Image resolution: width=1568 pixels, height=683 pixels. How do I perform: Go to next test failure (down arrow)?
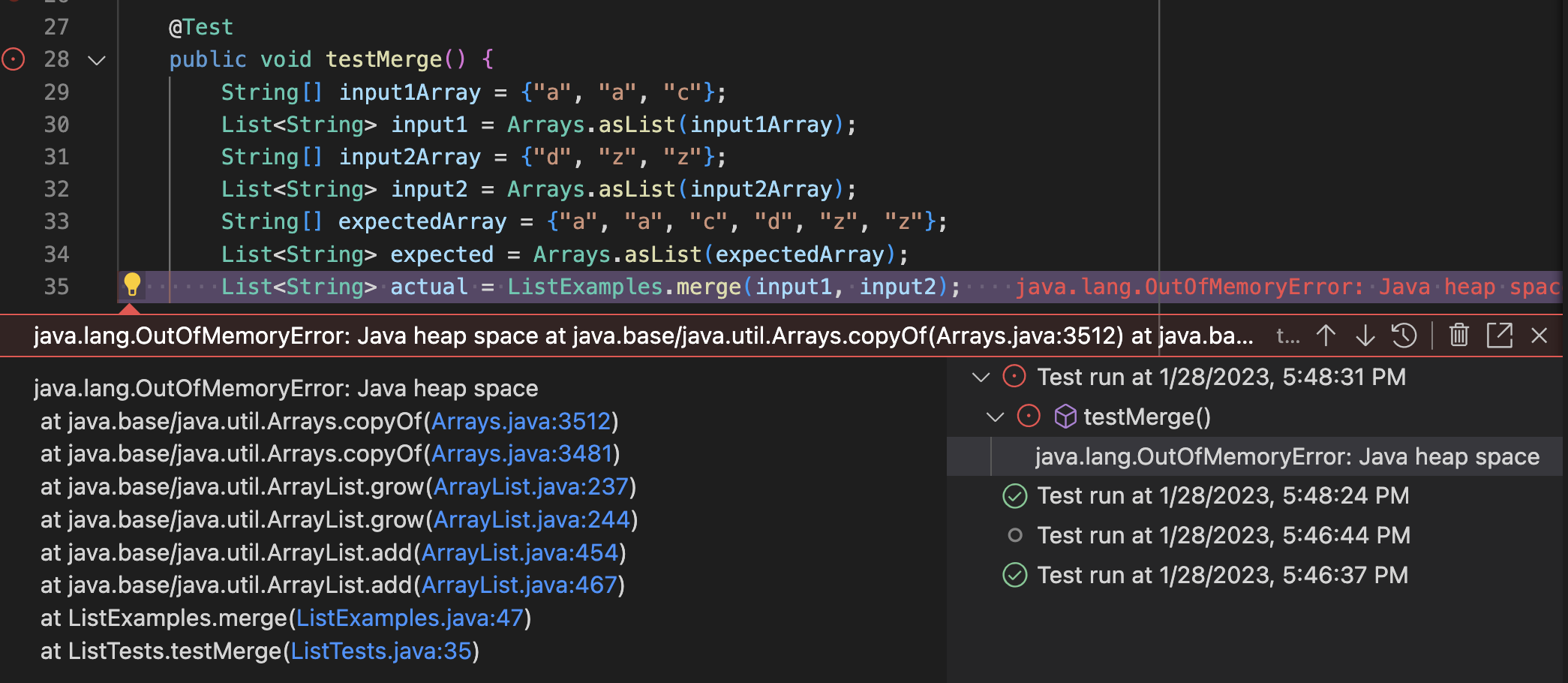coord(1365,335)
